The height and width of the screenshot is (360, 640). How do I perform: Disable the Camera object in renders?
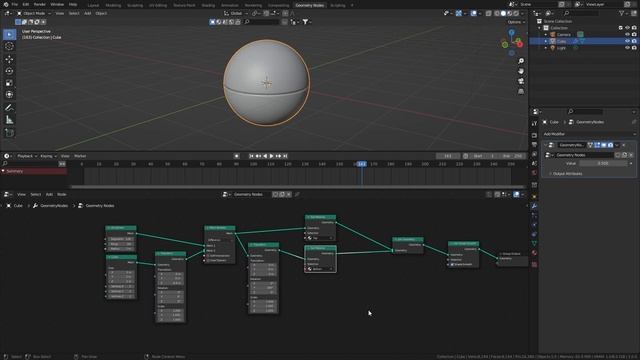pos(634,35)
